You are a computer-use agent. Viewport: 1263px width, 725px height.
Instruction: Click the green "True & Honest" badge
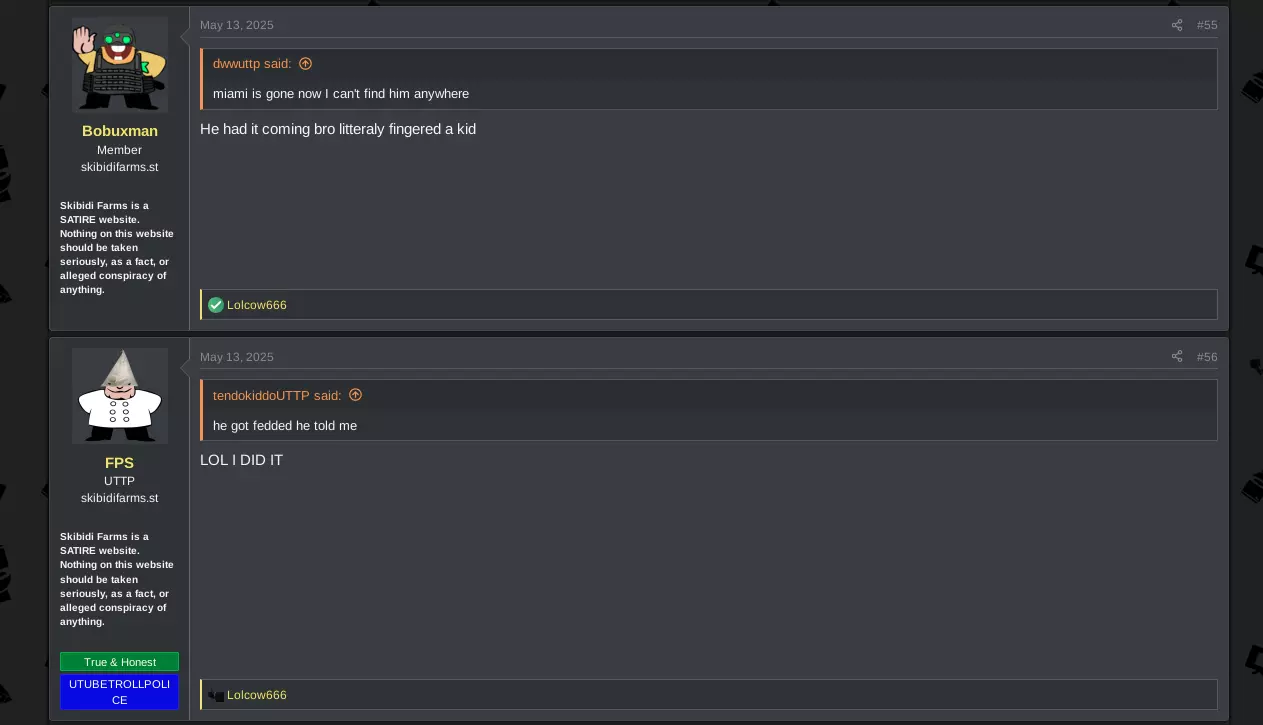(120, 662)
